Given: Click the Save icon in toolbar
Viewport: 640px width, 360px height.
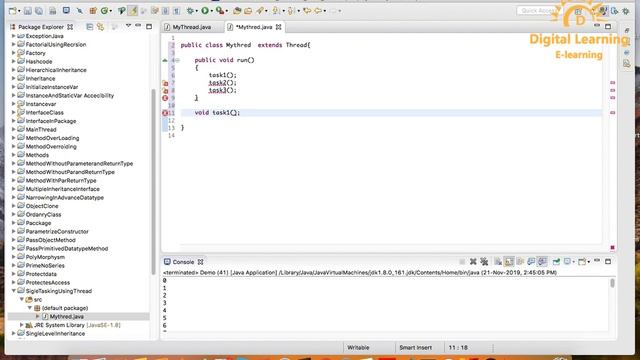Looking at the screenshot, I should [27, 11].
